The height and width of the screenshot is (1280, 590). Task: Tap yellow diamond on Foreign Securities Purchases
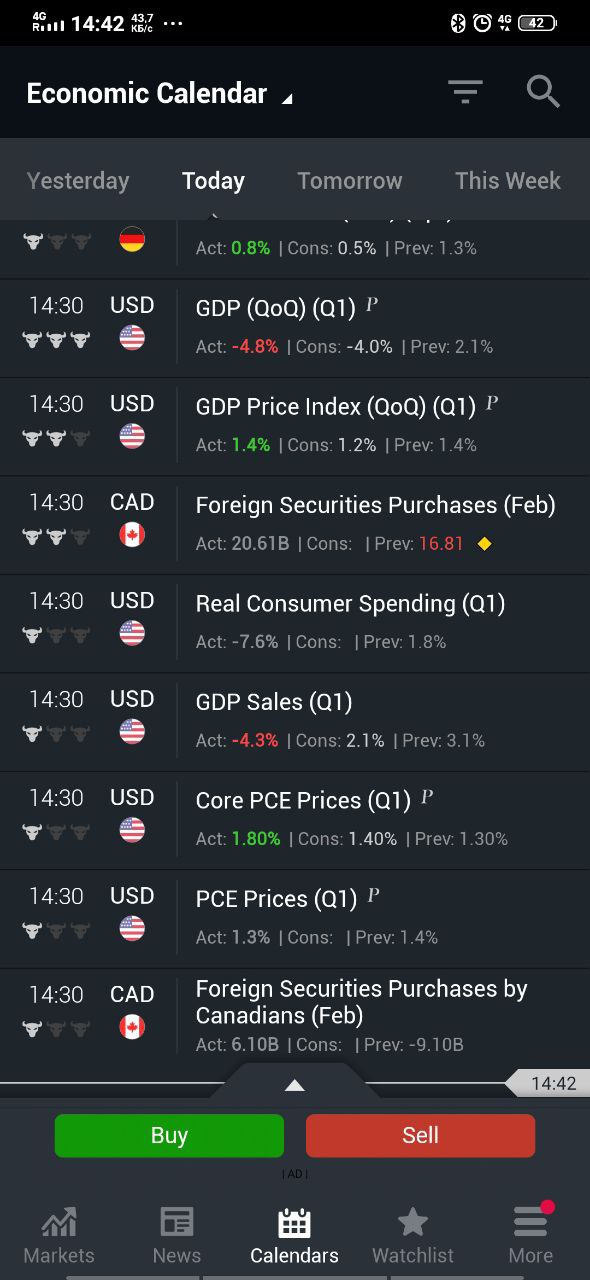pyautogui.click(x=485, y=544)
